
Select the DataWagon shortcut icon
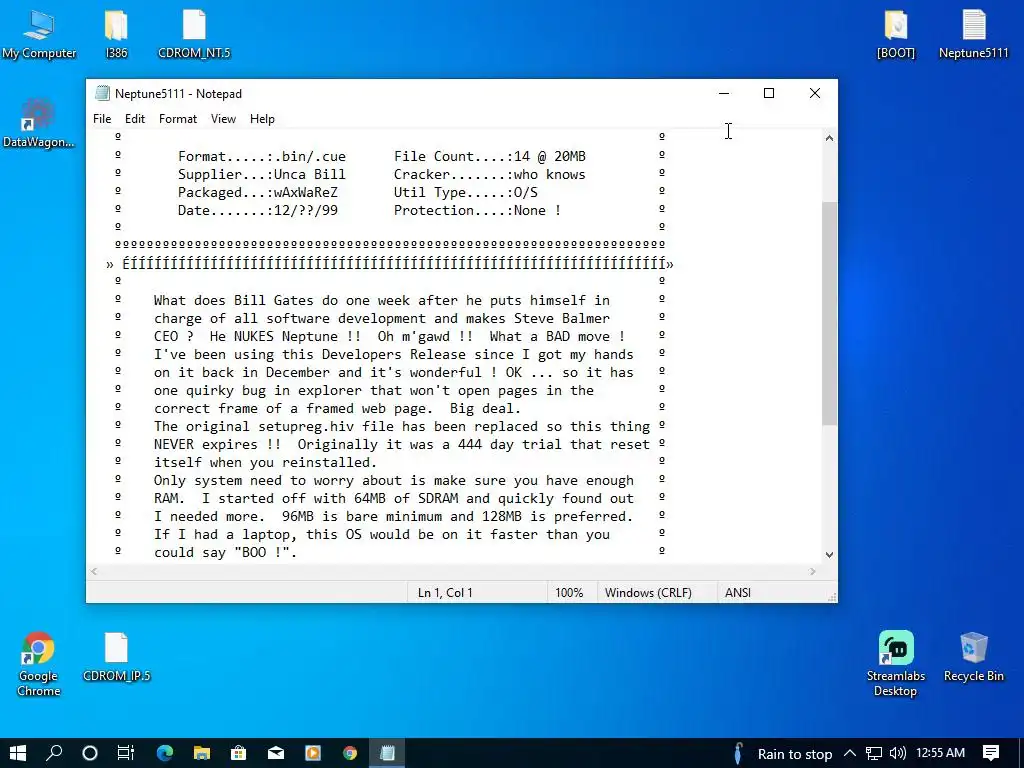pyautogui.click(x=39, y=123)
